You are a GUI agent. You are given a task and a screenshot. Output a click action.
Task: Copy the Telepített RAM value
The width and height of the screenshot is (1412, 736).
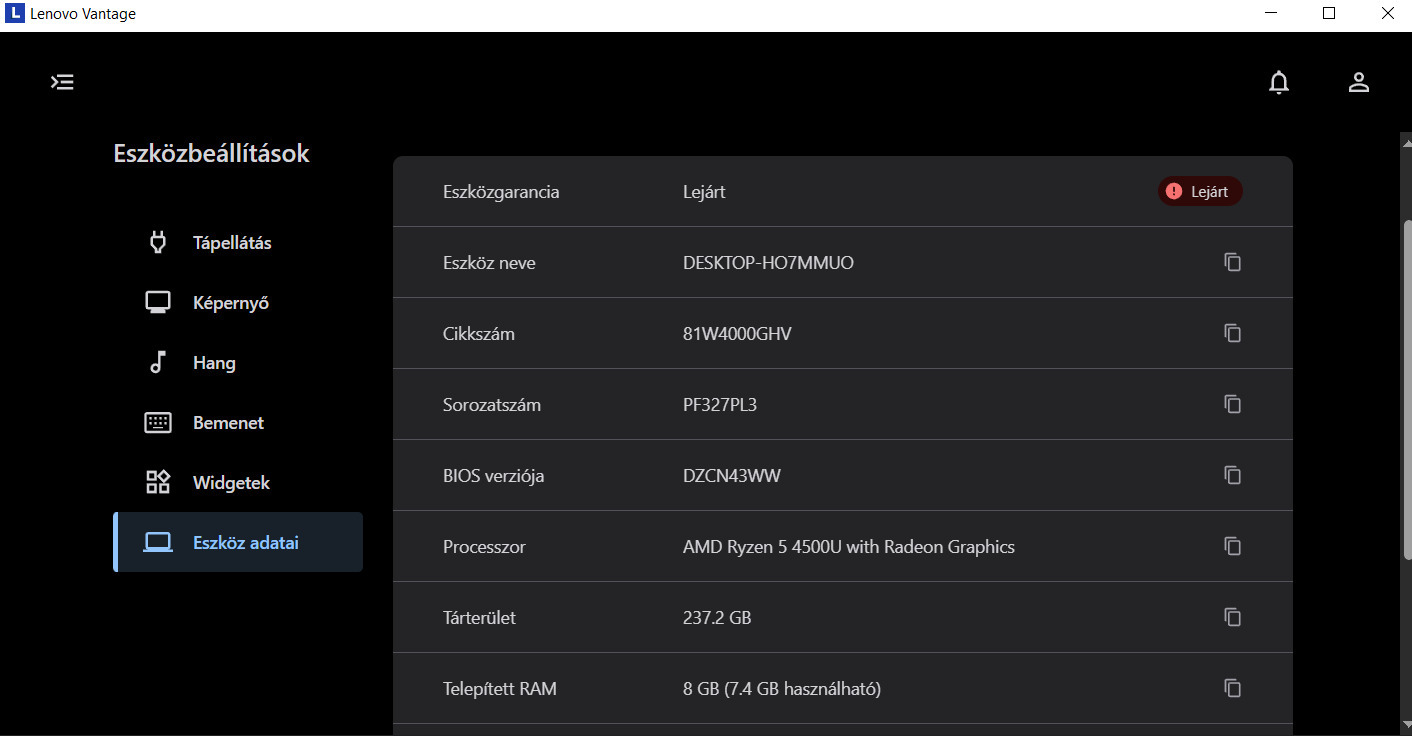[1233, 688]
